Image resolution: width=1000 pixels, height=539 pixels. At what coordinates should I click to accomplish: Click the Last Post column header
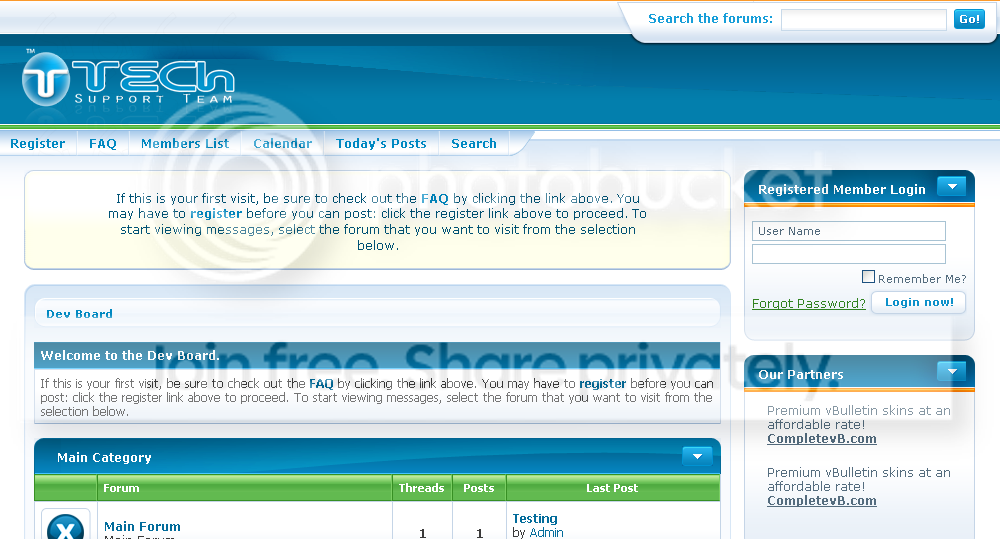tap(612, 488)
